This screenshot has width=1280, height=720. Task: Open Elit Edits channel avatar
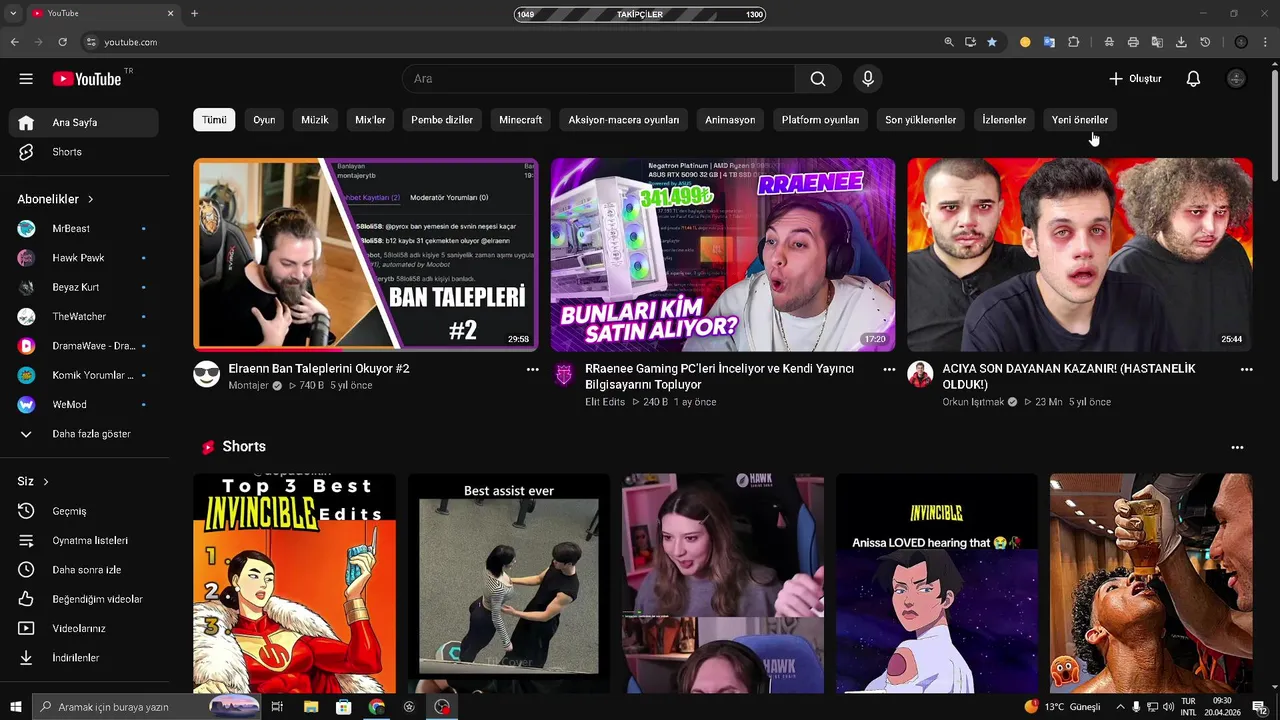pos(564,375)
